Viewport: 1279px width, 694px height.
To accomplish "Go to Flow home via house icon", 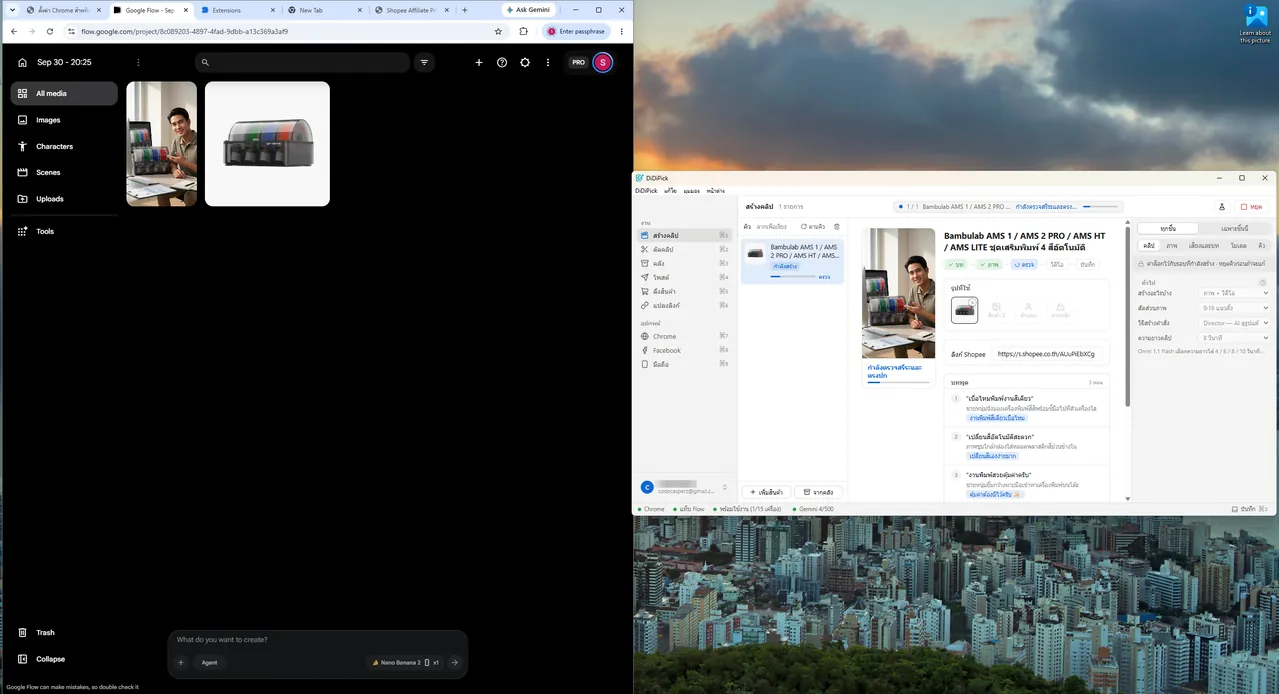I will (22, 62).
